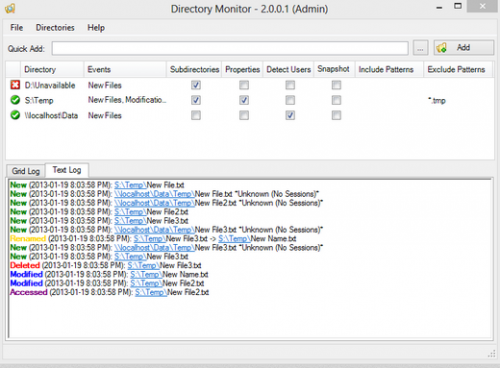Open S:\Temp\ link in Modified New File2.txt line

[146, 284]
